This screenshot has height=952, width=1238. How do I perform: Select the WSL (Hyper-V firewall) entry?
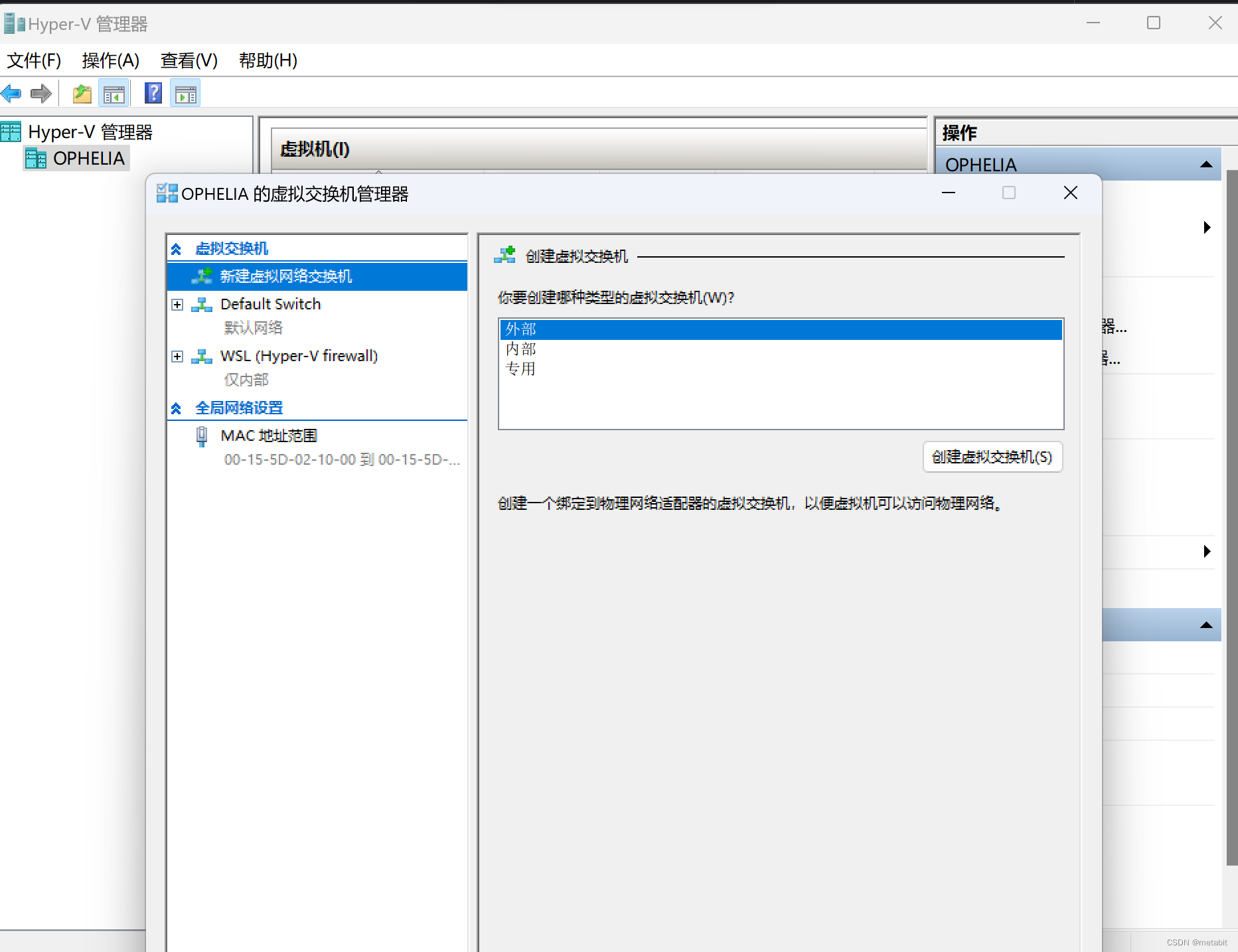click(x=299, y=357)
